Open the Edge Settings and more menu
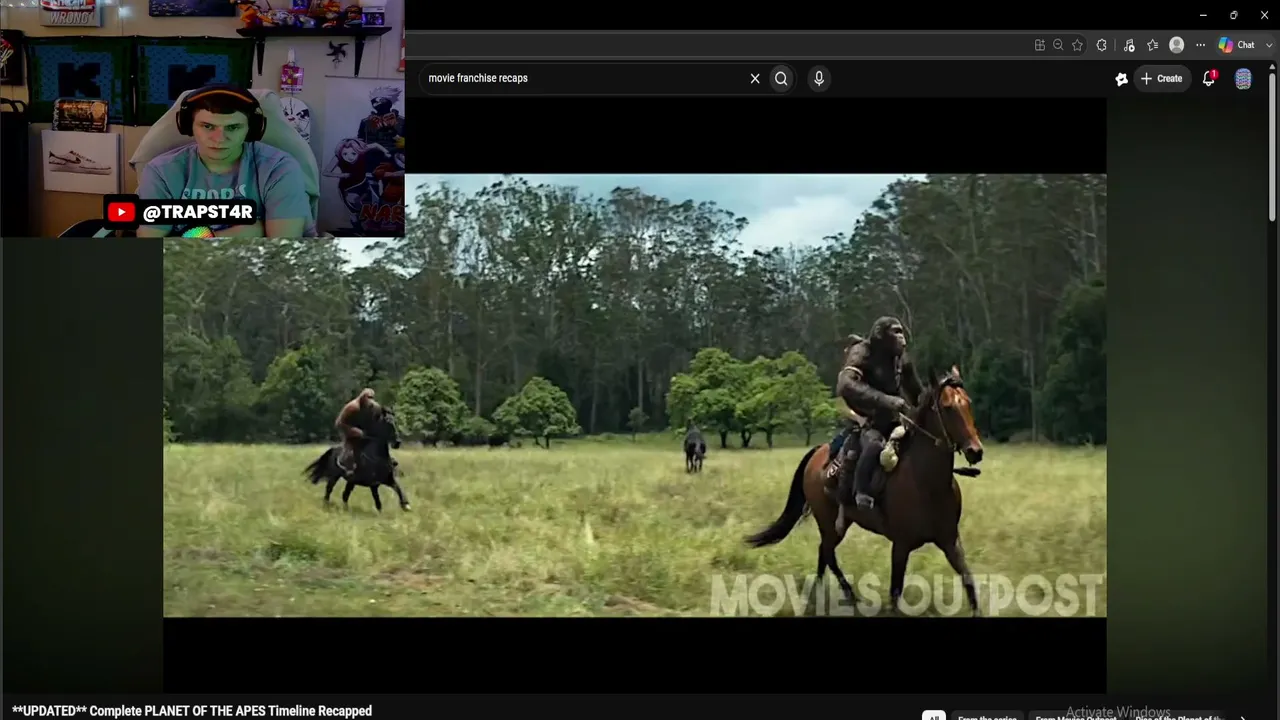Image resolution: width=1280 pixels, height=720 pixels. [x=1200, y=45]
